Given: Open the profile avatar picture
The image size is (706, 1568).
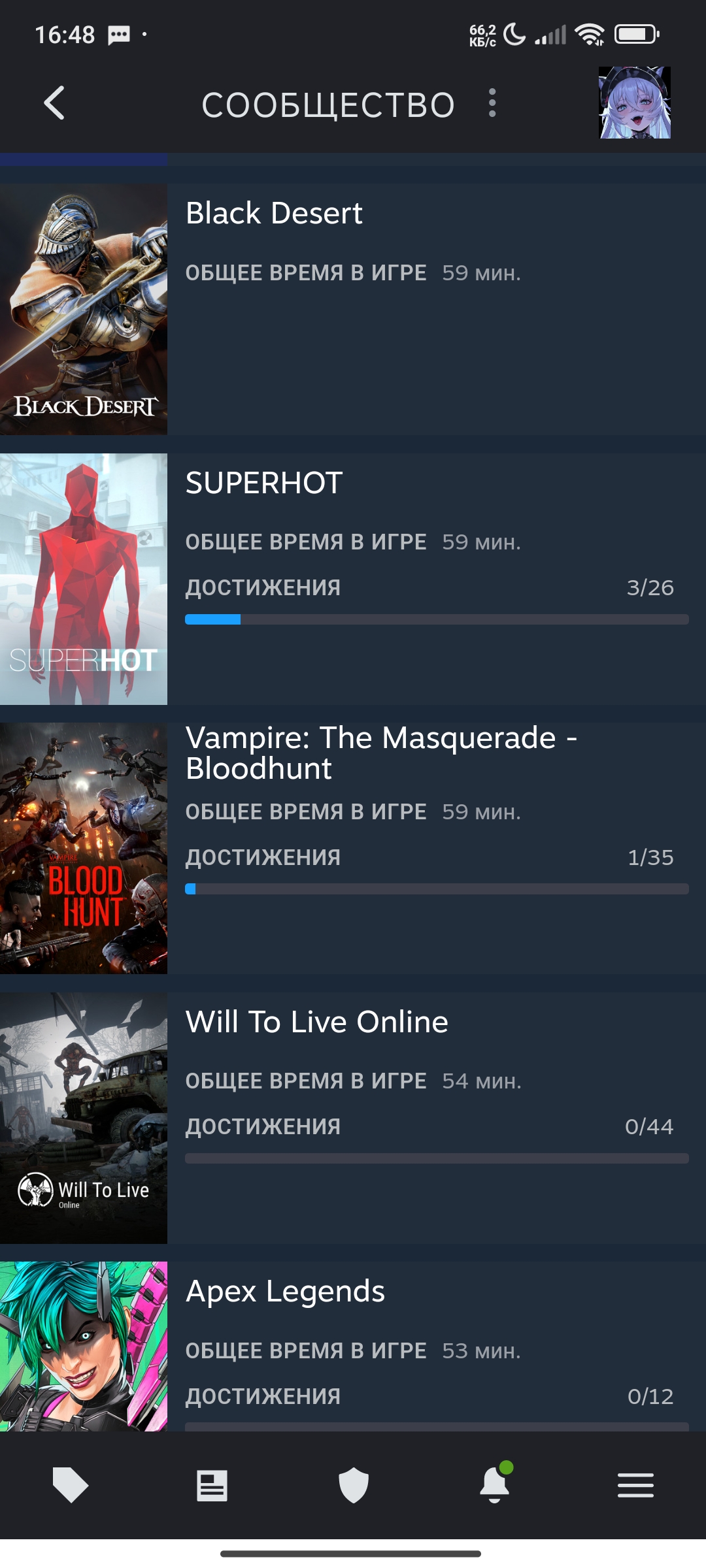Looking at the screenshot, I should 635,103.
